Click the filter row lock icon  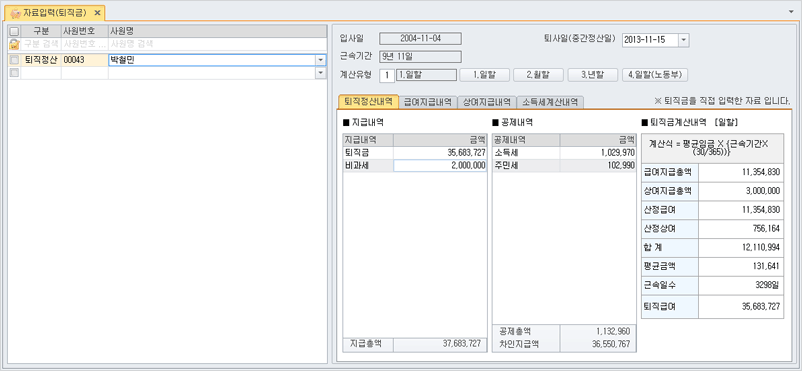click(x=14, y=44)
